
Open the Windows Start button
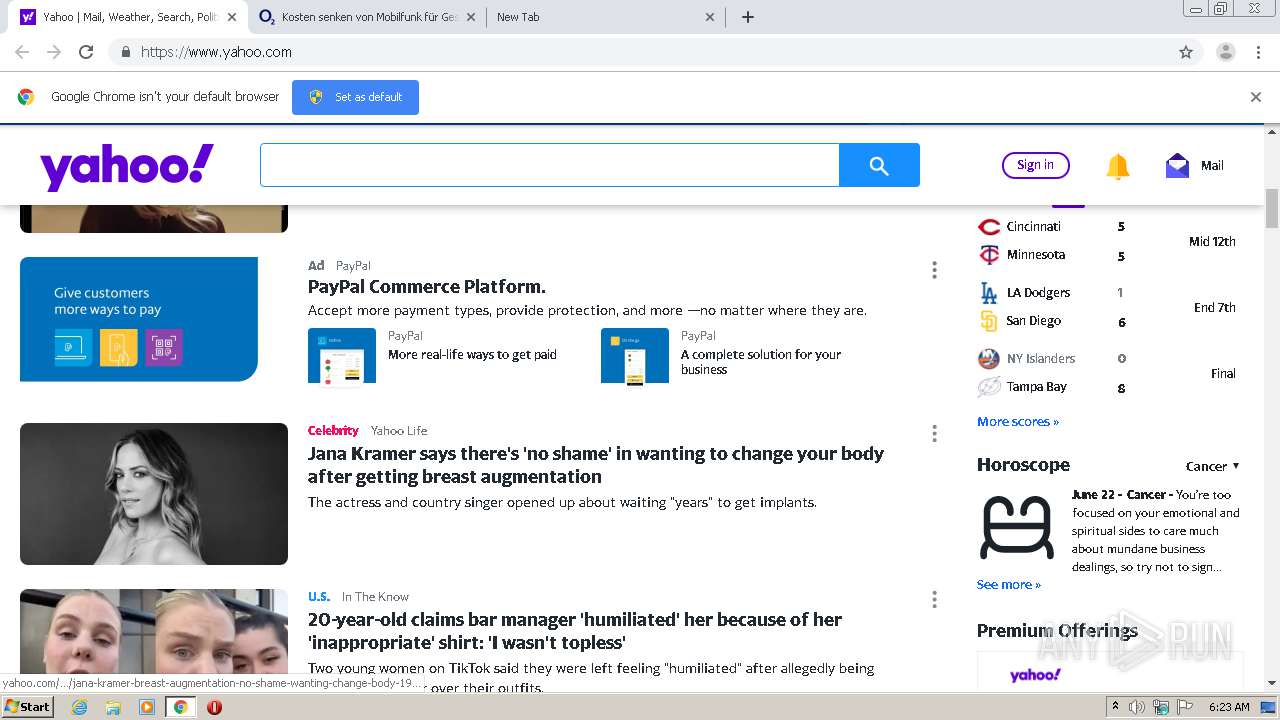click(x=28, y=707)
